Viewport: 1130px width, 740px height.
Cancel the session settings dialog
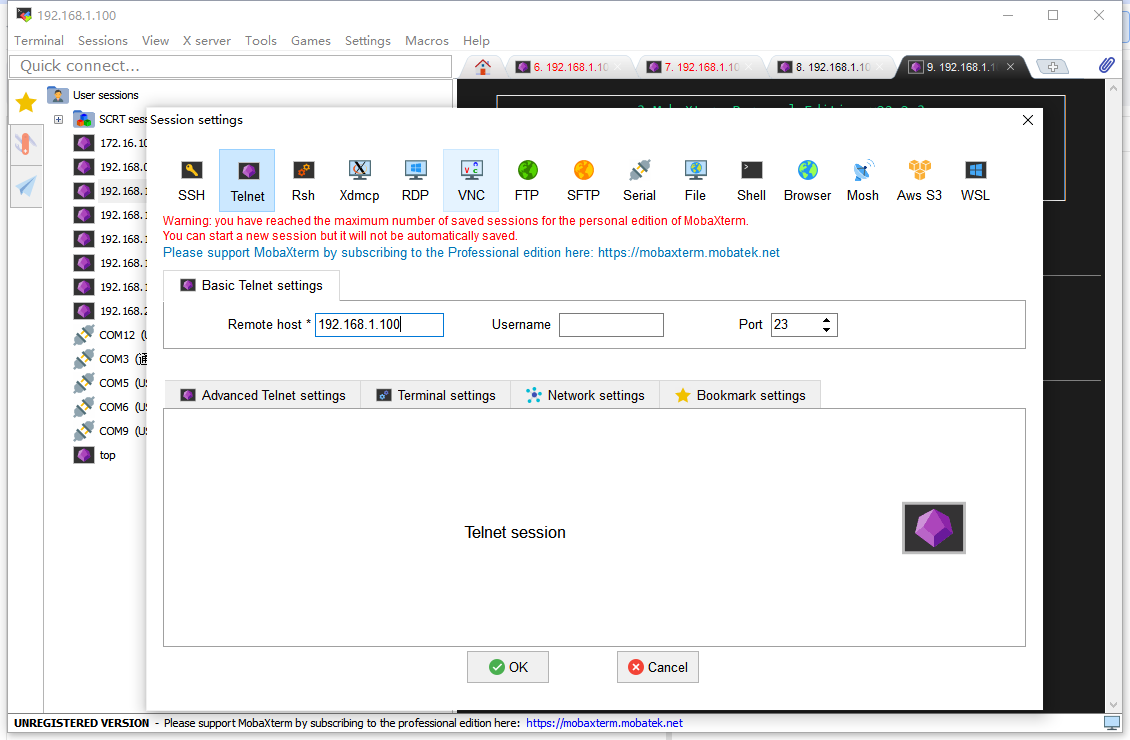click(x=658, y=667)
